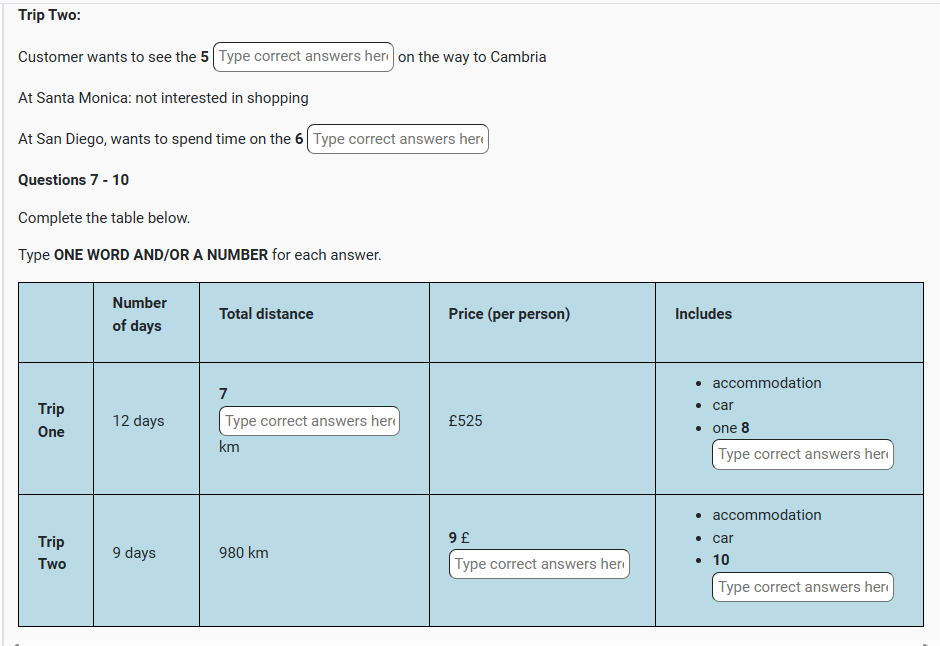This screenshot has width=940, height=646.
Task: Click the question 6 answer input box
Action: click(x=398, y=140)
